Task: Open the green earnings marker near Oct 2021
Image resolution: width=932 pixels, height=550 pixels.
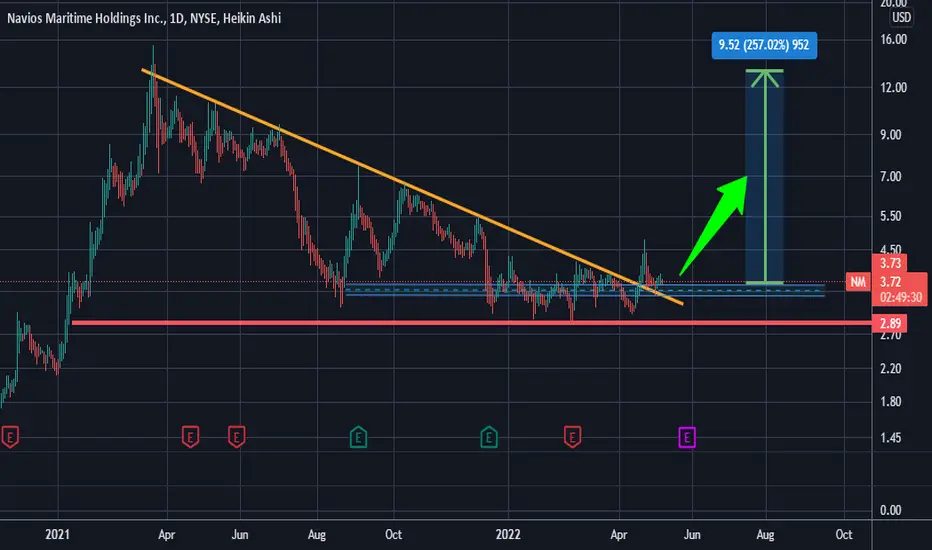Action: pos(358,438)
